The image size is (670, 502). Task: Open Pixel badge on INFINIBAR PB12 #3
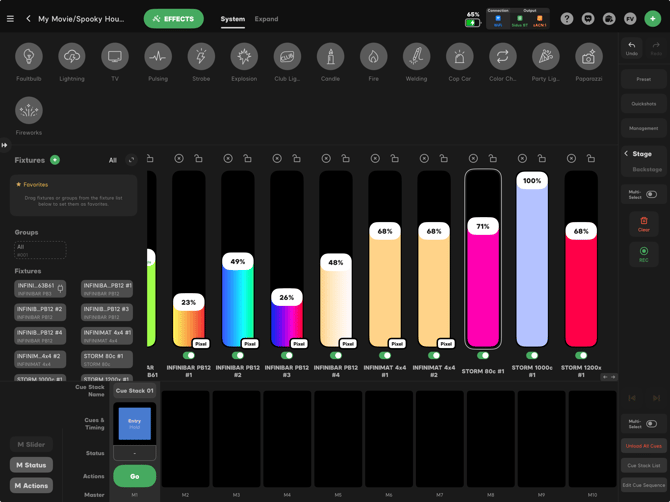299,343
